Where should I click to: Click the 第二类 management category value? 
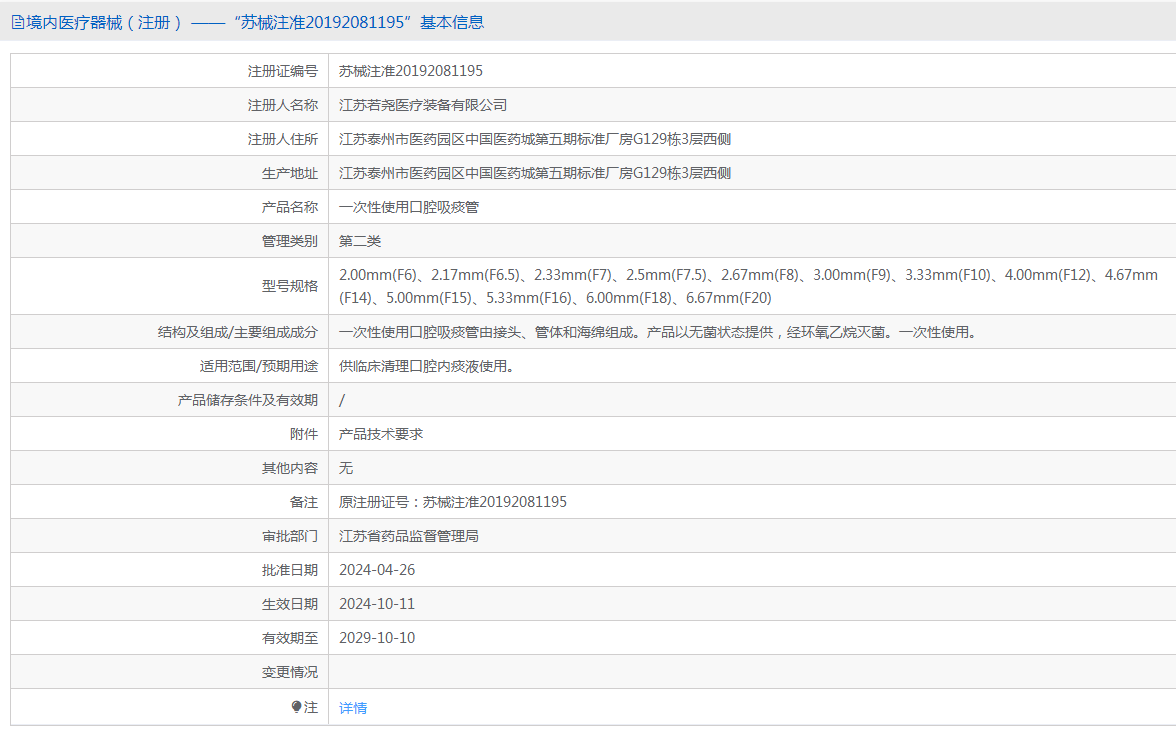pyautogui.click(x=360, y=241)
